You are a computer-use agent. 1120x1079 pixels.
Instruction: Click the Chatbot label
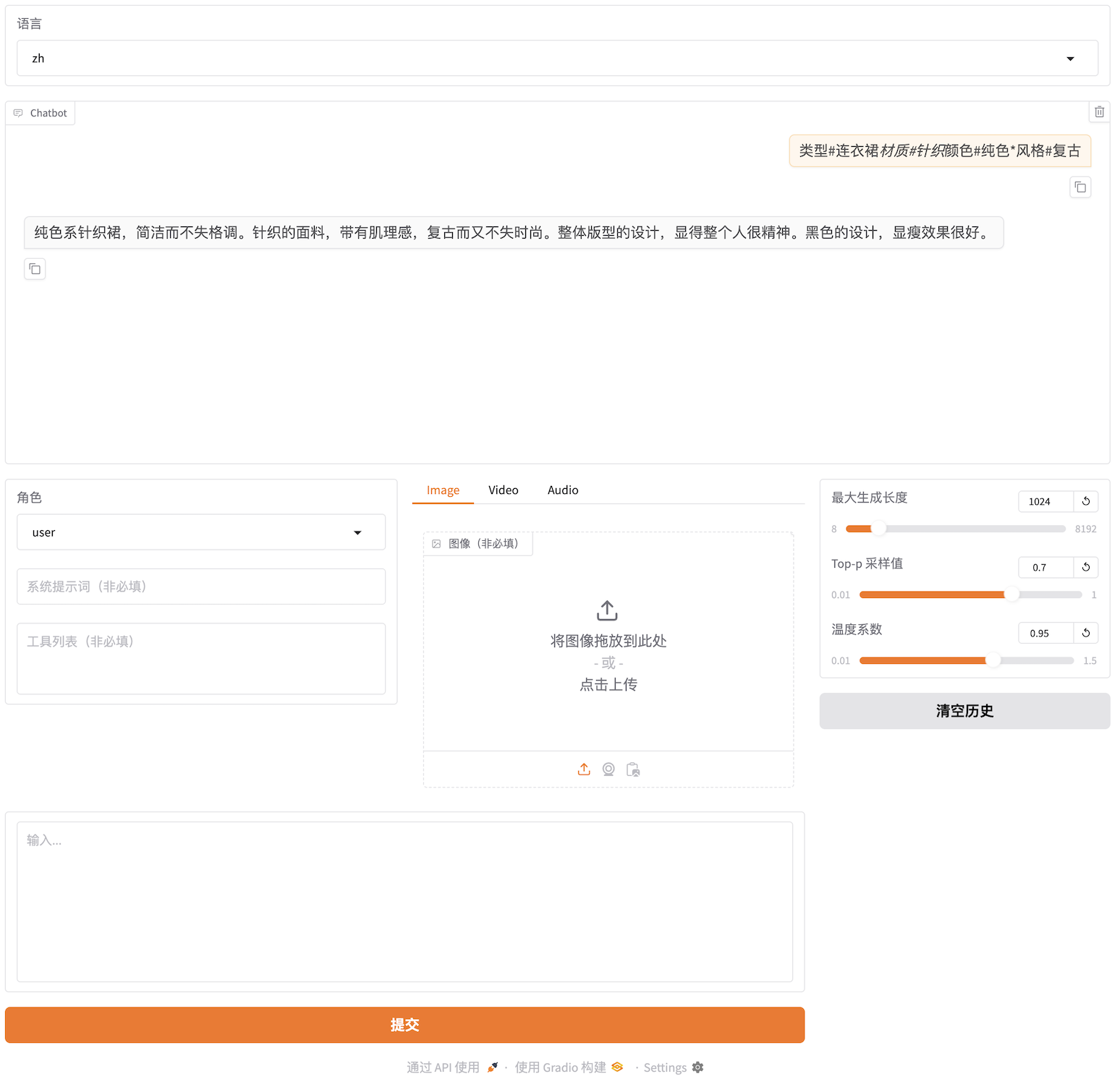41,113
